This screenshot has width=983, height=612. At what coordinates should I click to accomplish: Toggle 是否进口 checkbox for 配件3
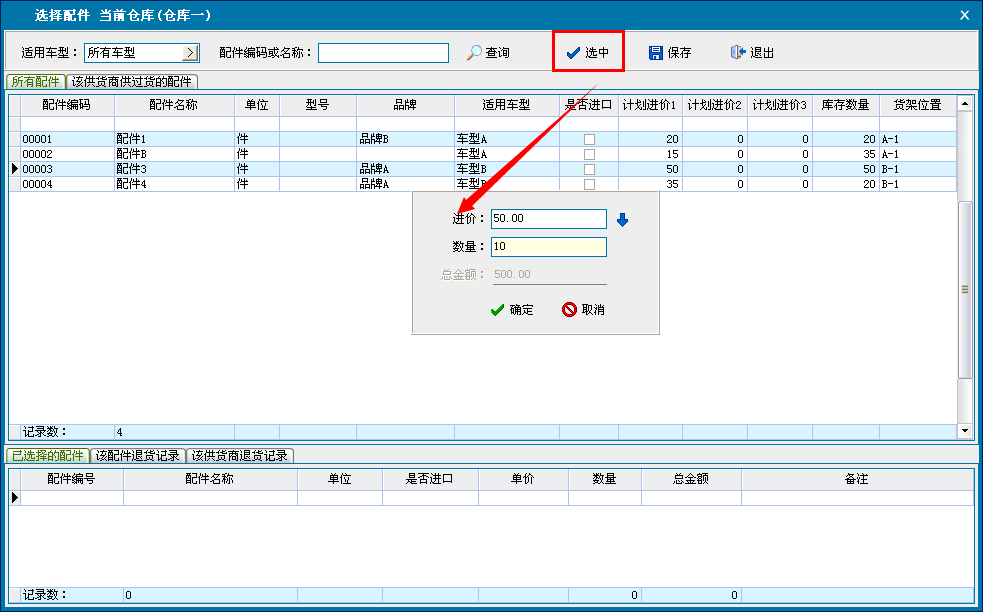pyautogui.click(x=589, y=169)
